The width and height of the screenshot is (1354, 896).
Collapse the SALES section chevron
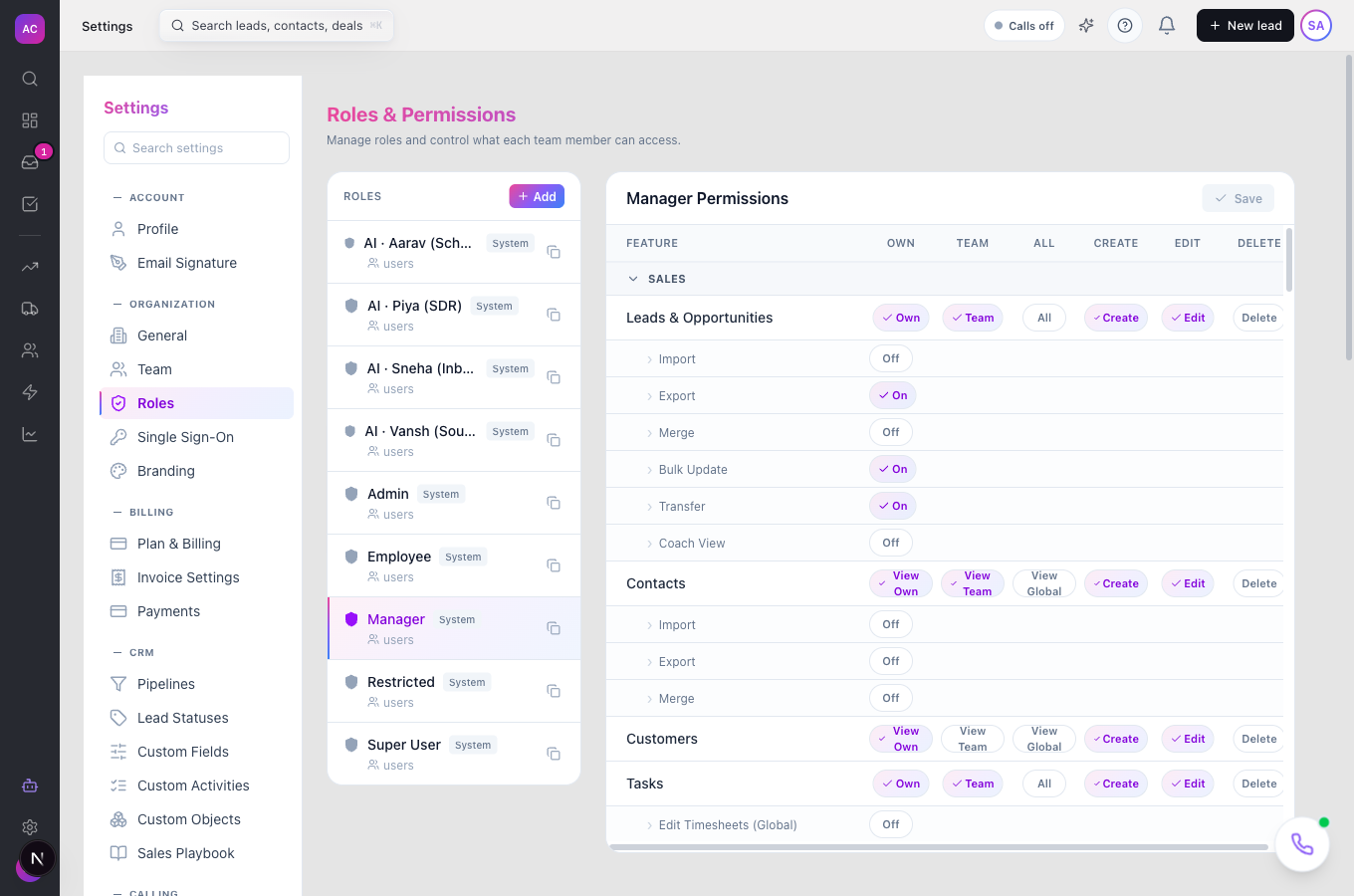click(633, 279)
